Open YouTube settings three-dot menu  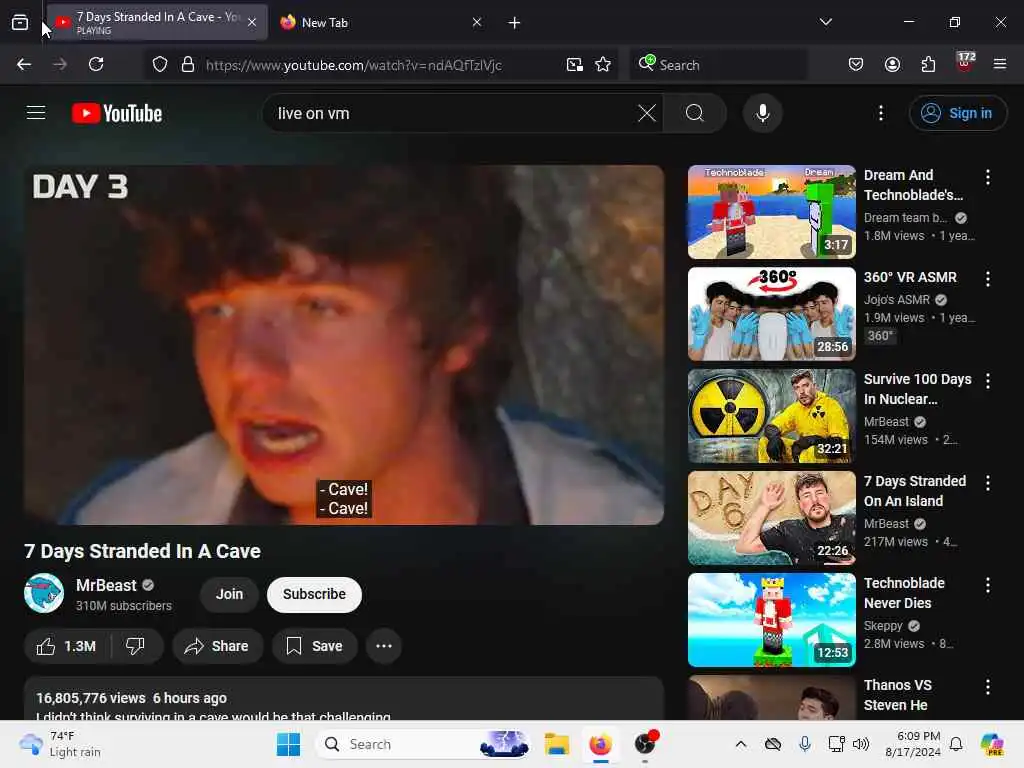click(881, 113)
